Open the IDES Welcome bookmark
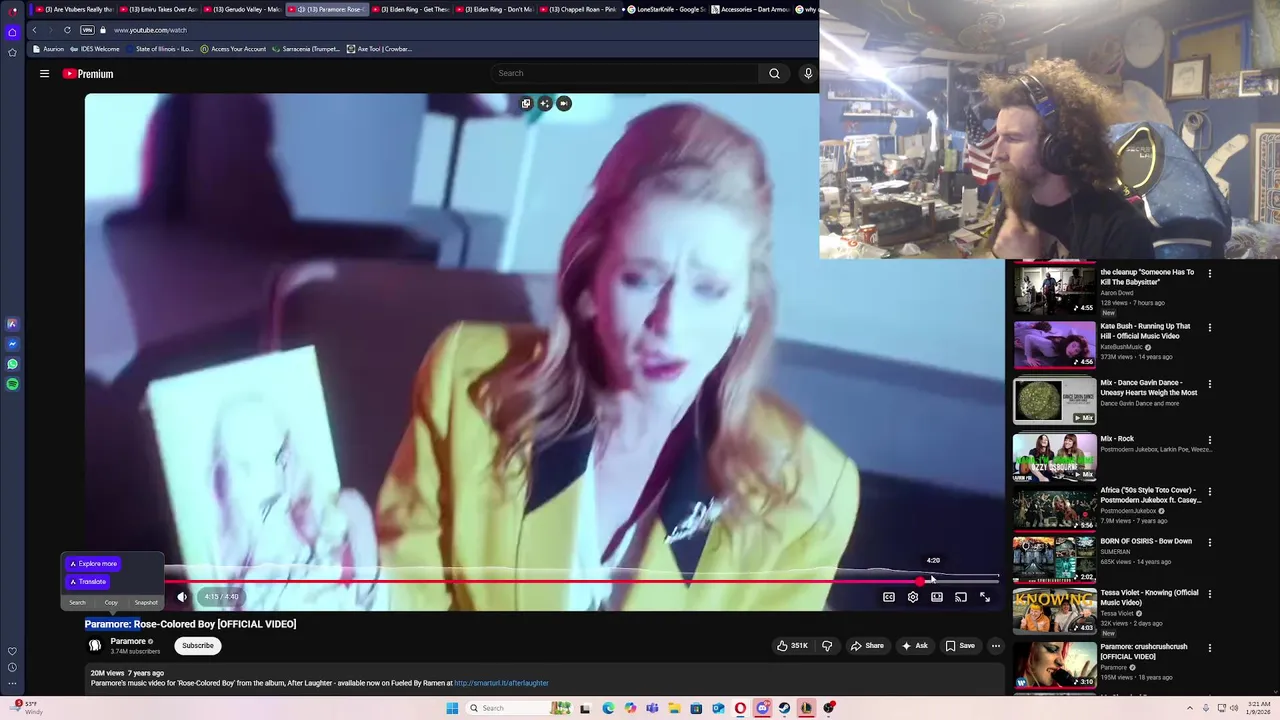The image size is (1280, 720). pos(95,49)
